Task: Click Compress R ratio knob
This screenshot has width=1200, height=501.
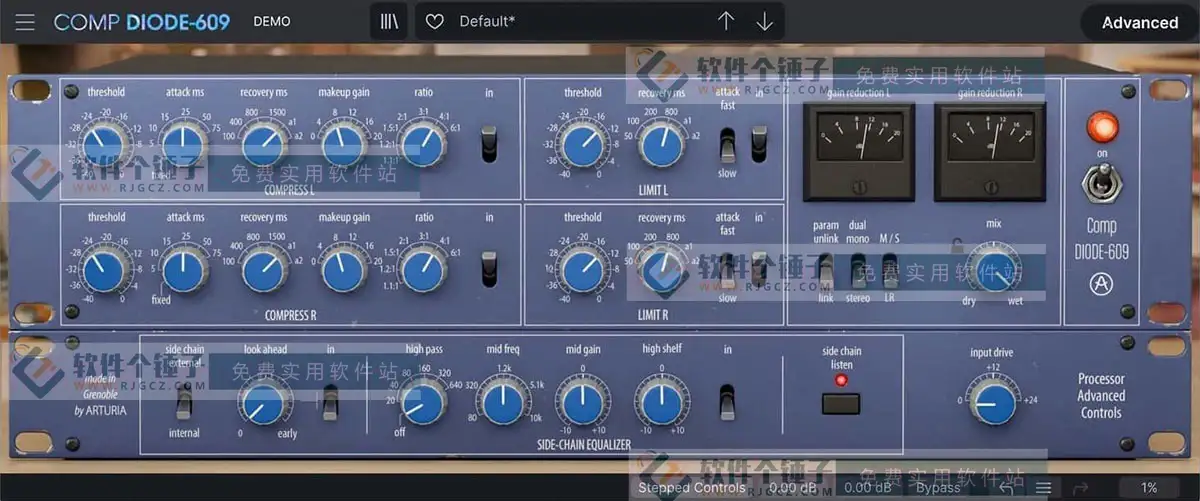Action: [x=423, y=270]
